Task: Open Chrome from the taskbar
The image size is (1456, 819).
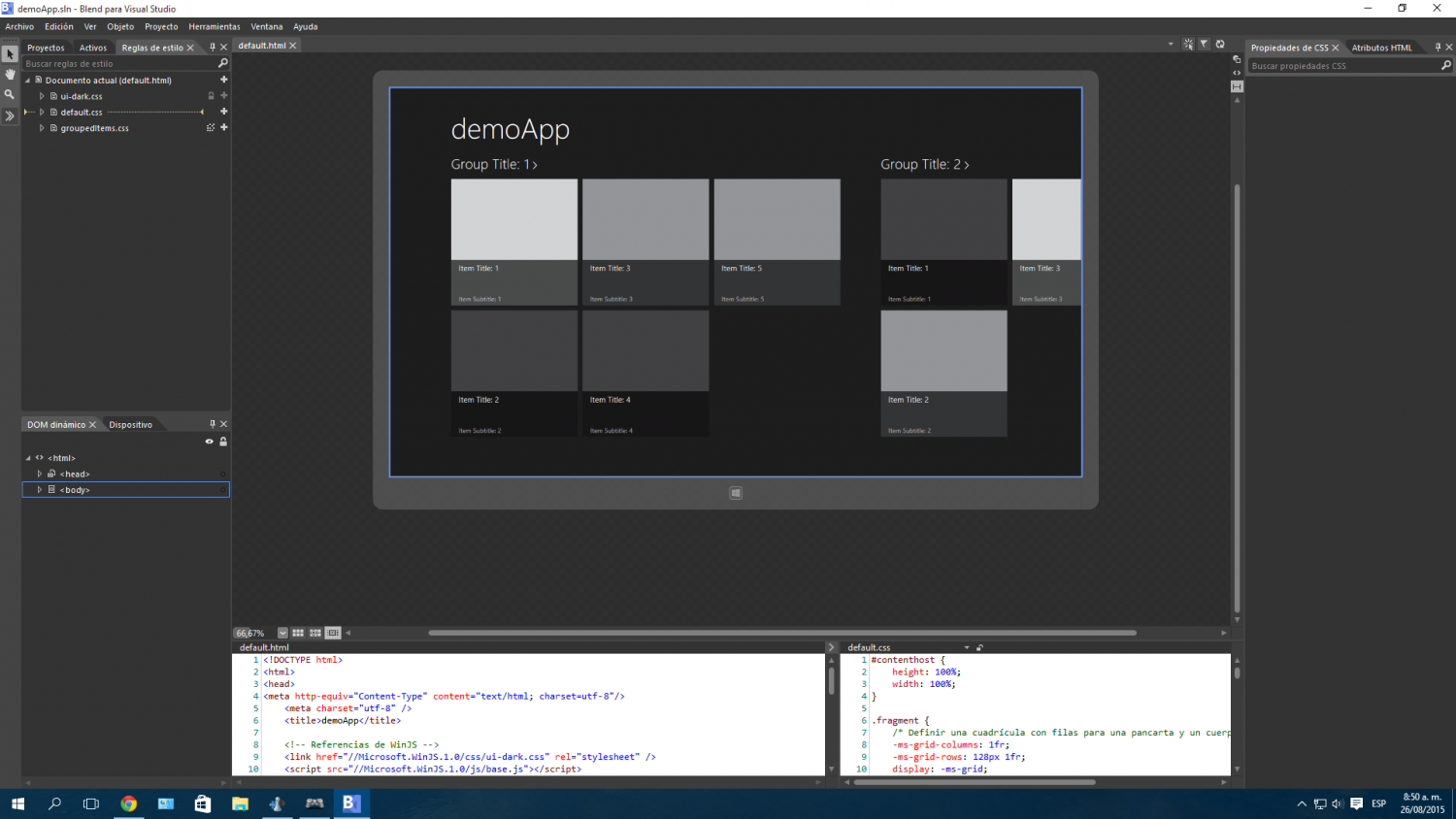Action: coord(128,803)
